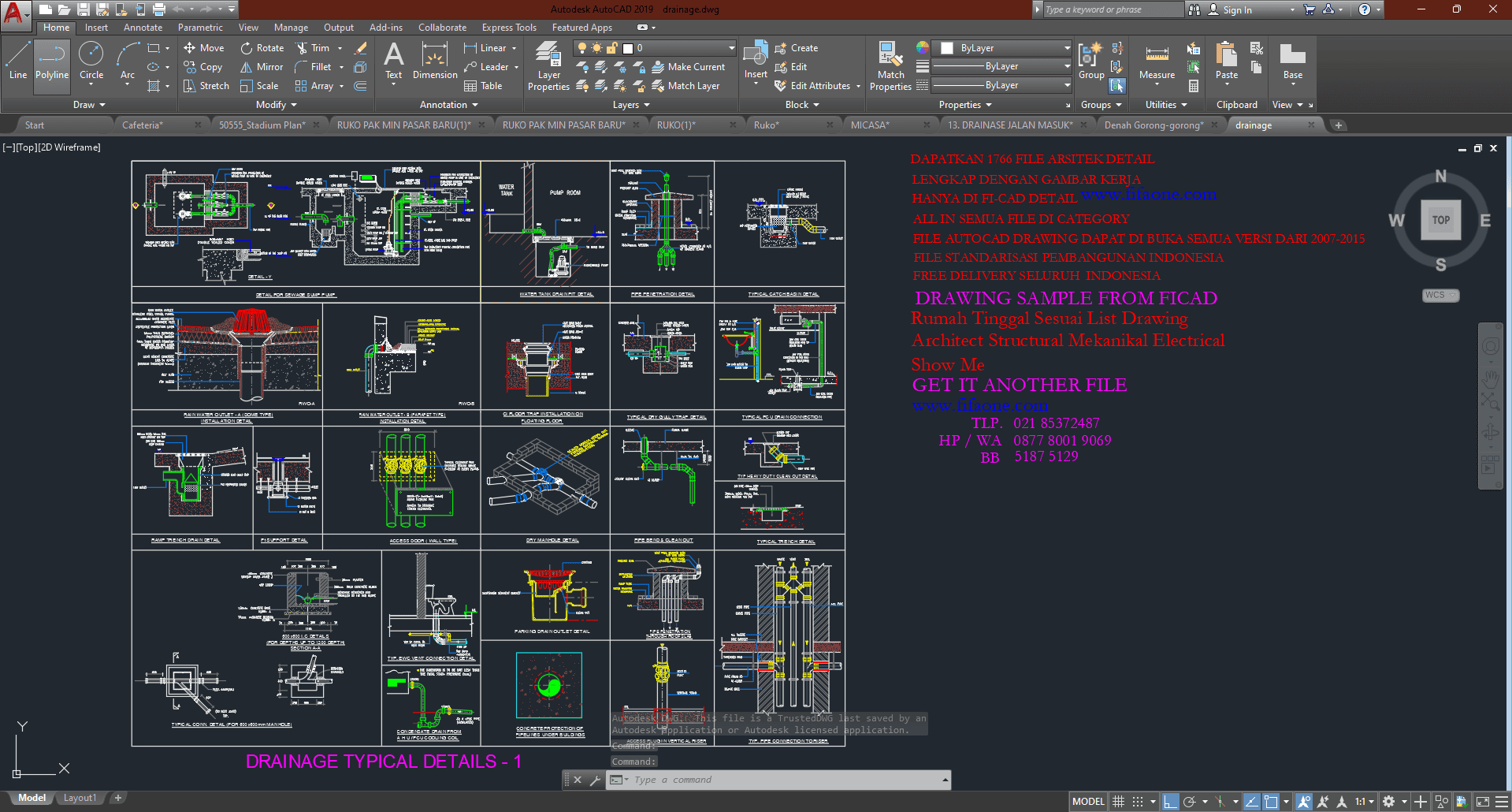Screen dimensions: 1512x812
Task: Switch to the Cafeteria* drawing tab
Action: click(x=143, y=125)
